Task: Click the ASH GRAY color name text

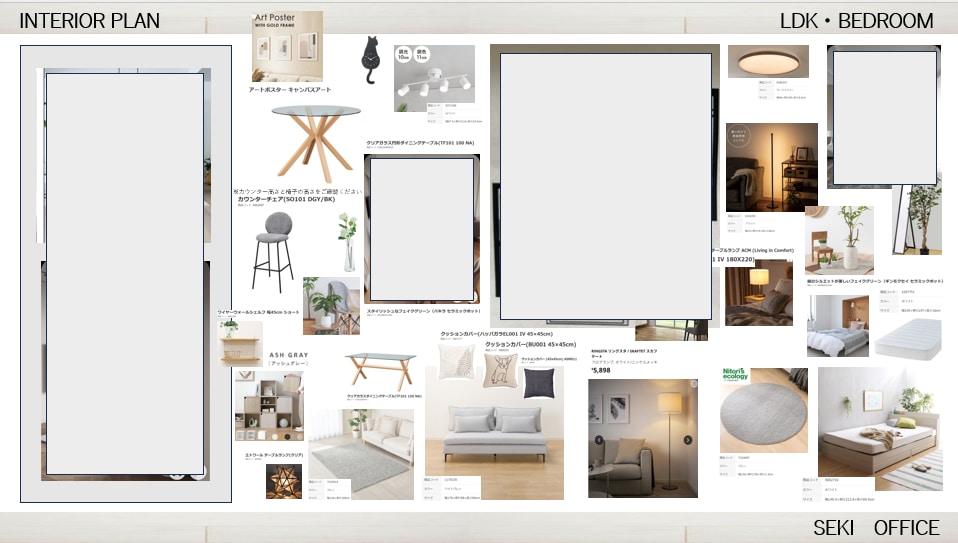Action: click(x=289, y=355)
